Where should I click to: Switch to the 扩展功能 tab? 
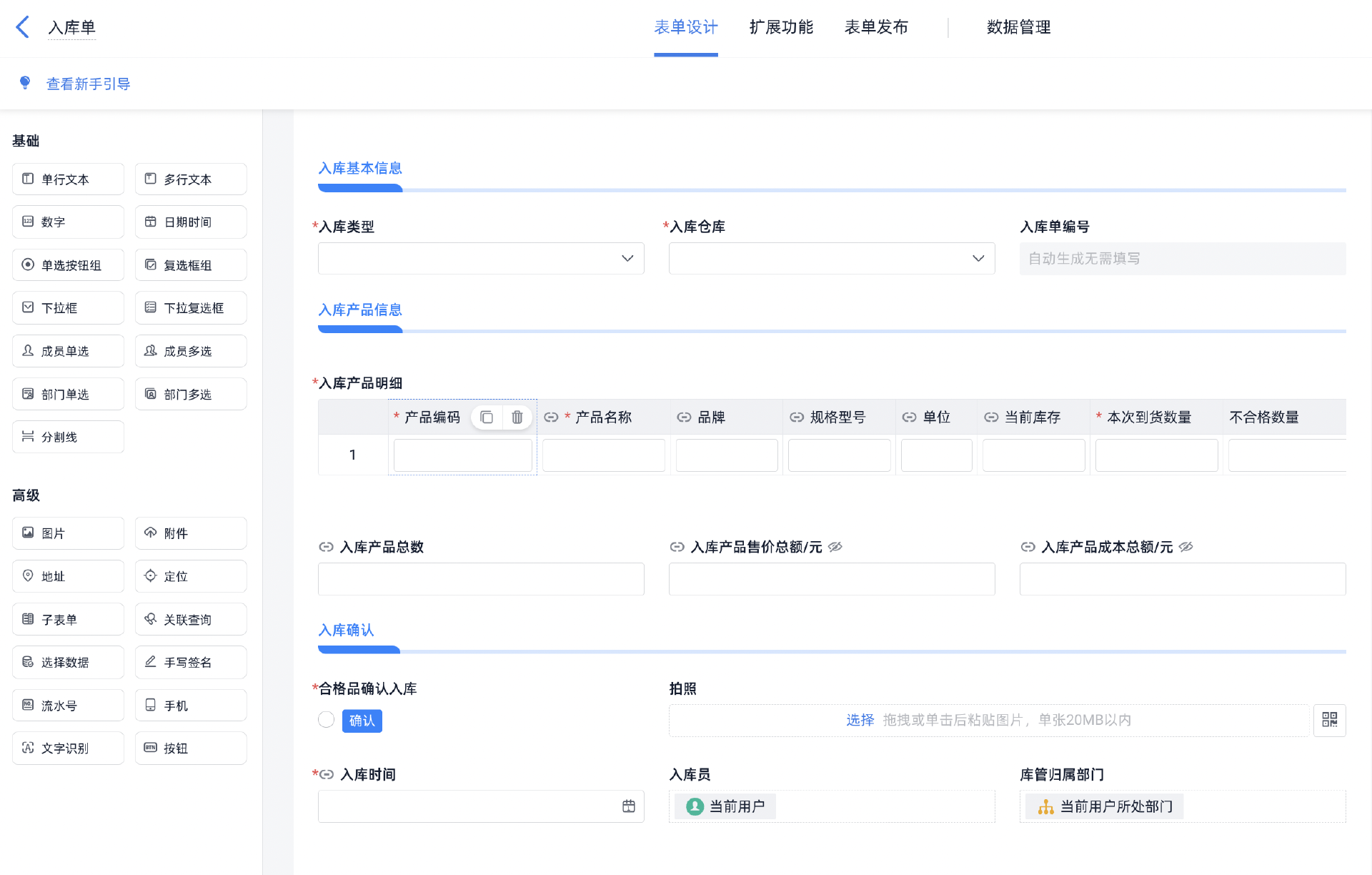pyautogui.click(x=781, y=27)
